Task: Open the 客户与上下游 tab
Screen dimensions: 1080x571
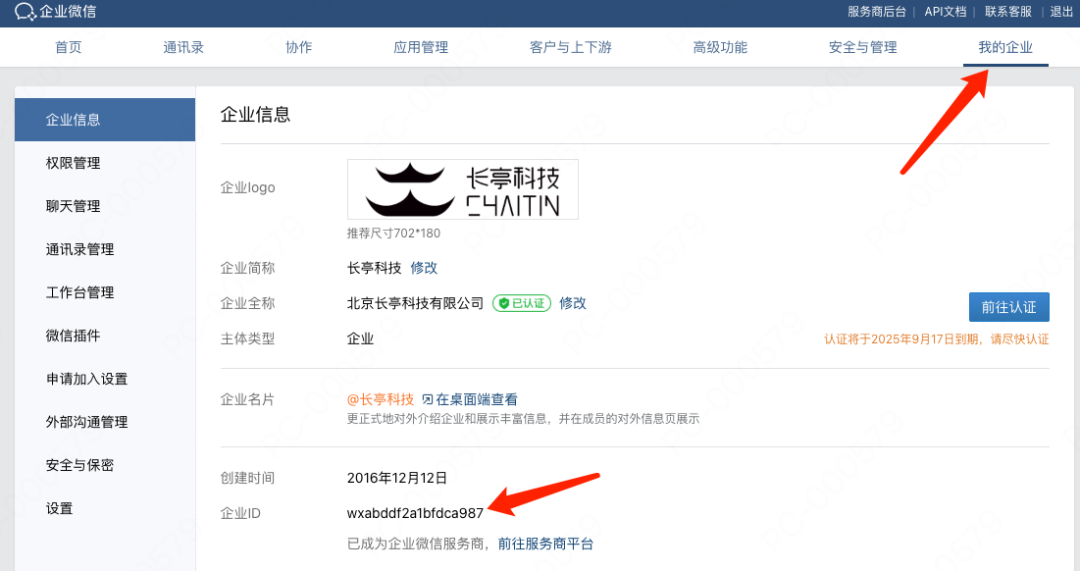Action: 570,48
